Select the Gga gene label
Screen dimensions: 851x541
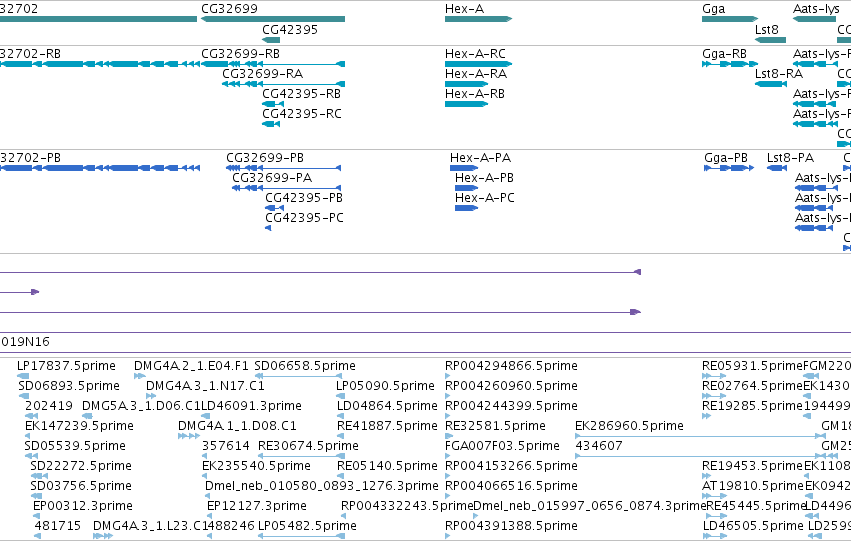point(713,9)
